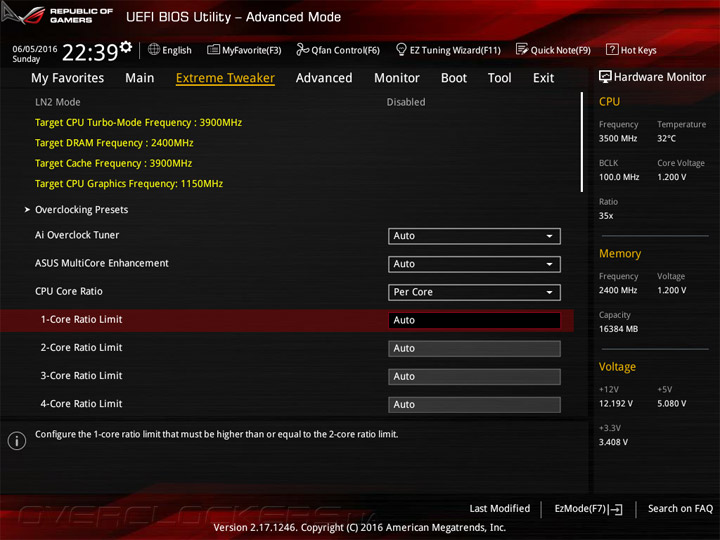
Task: Click Target CPU Turbo-Mode Frequency line
Action: click(x=138, y=123)
